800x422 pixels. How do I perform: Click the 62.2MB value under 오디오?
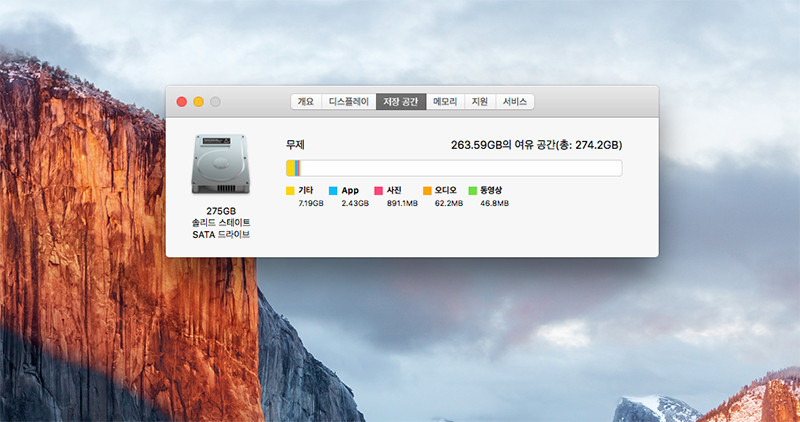449,203
